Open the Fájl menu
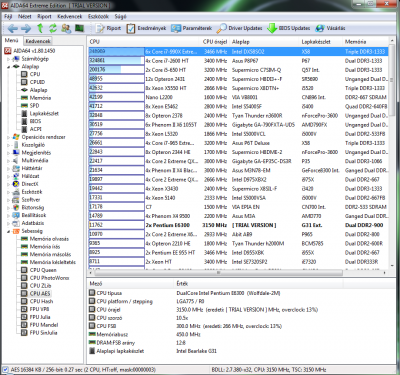Viewport: 400px width, 375px height. pyautogui.click(x=8, y=16)
